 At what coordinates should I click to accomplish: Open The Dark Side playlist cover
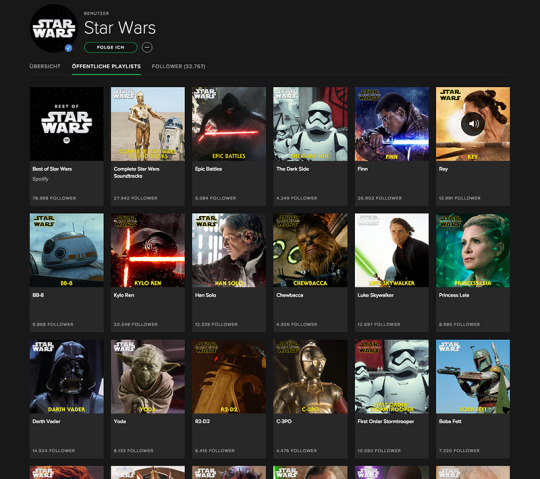(310, 124)
